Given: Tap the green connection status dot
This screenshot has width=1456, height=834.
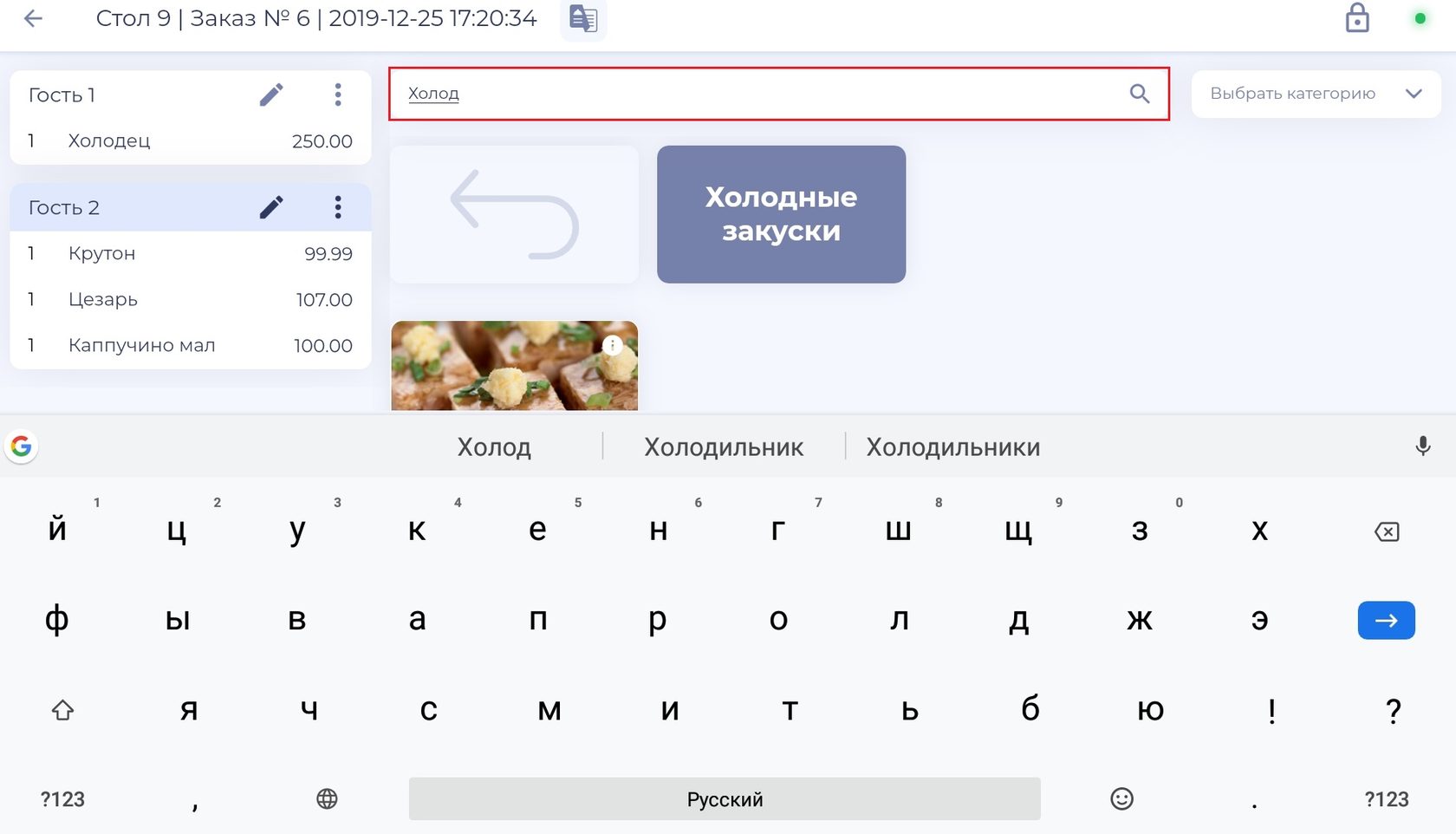Looking at the screenshot, I should (1420, 18).
